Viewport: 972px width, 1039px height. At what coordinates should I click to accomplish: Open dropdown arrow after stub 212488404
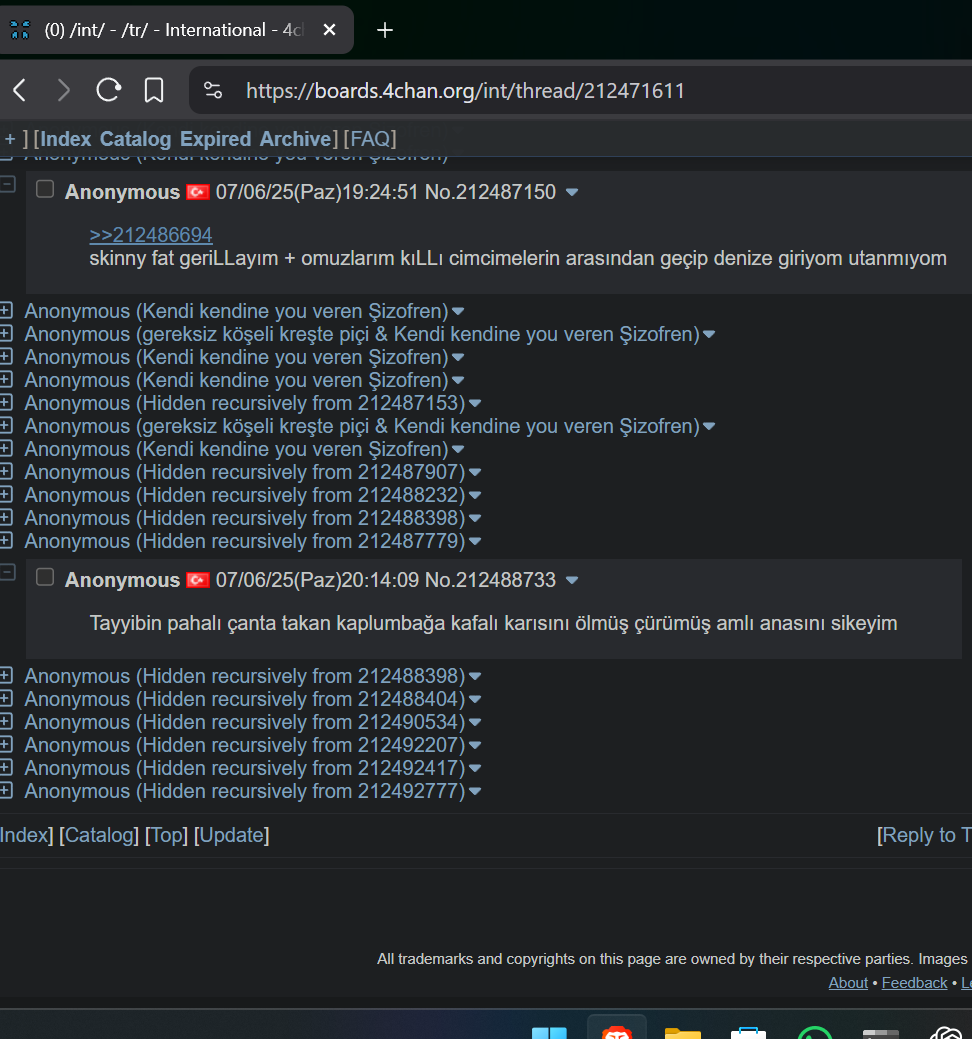(474, 700)
